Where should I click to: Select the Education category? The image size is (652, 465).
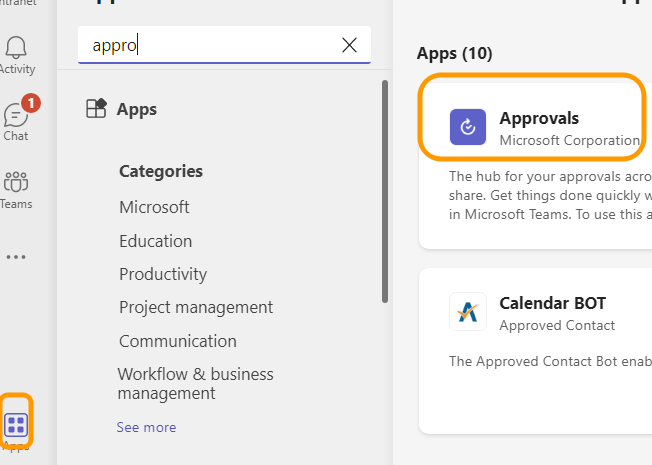coord(155,241)
